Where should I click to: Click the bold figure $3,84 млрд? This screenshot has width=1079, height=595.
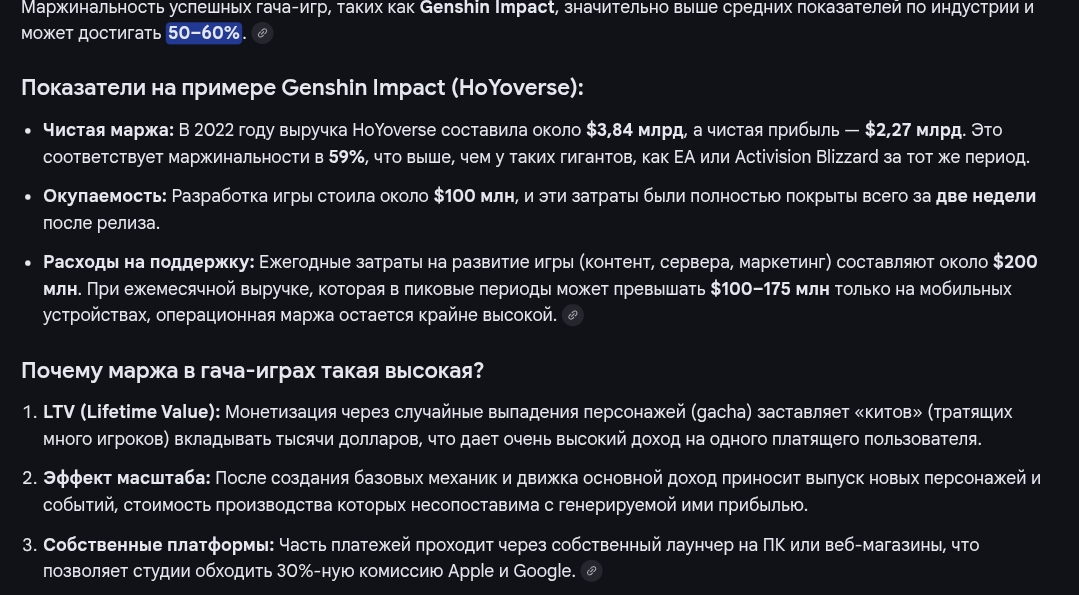click(634, 130)
